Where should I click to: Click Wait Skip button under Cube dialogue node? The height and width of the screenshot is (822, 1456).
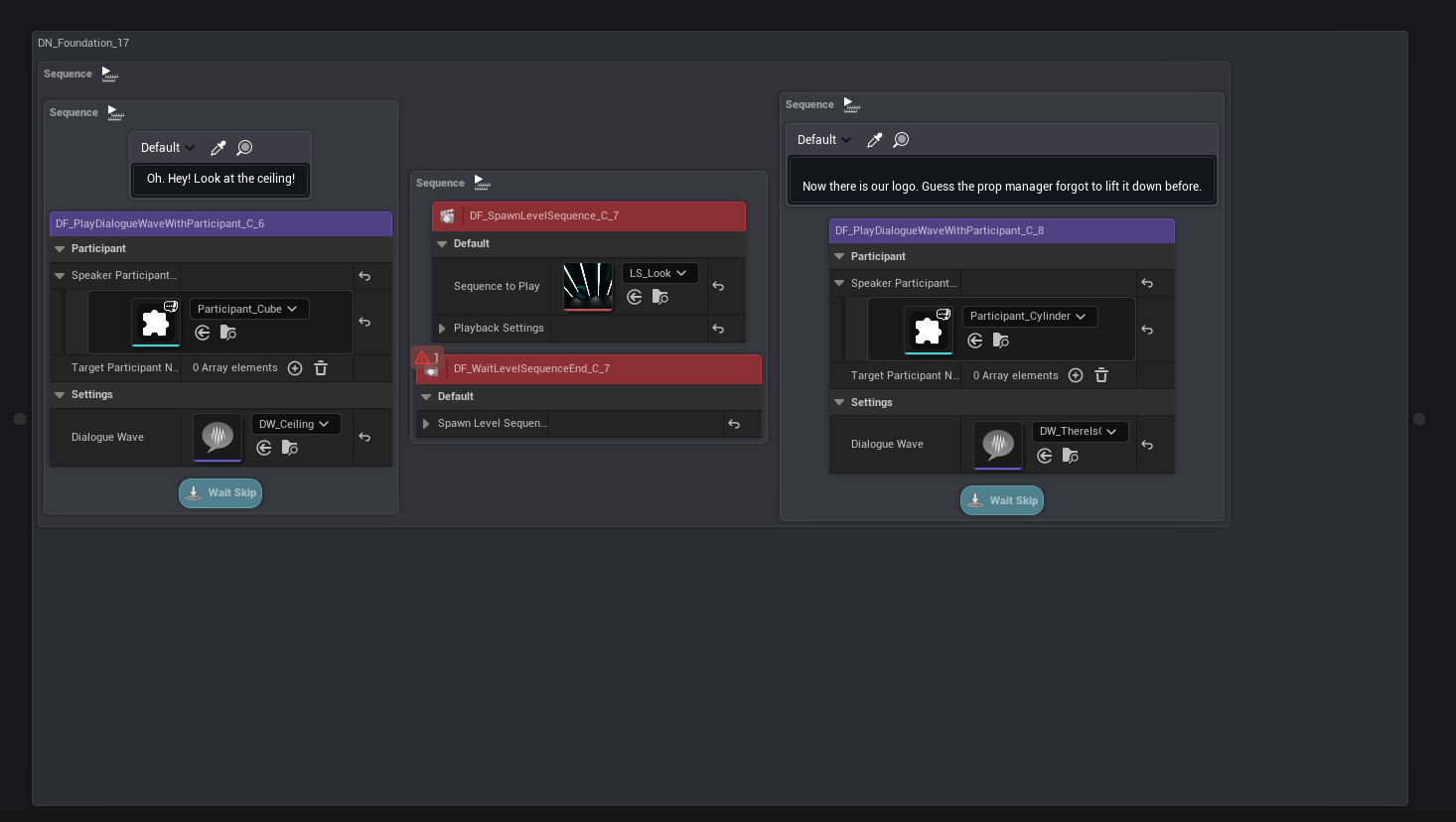click(220, 493)
